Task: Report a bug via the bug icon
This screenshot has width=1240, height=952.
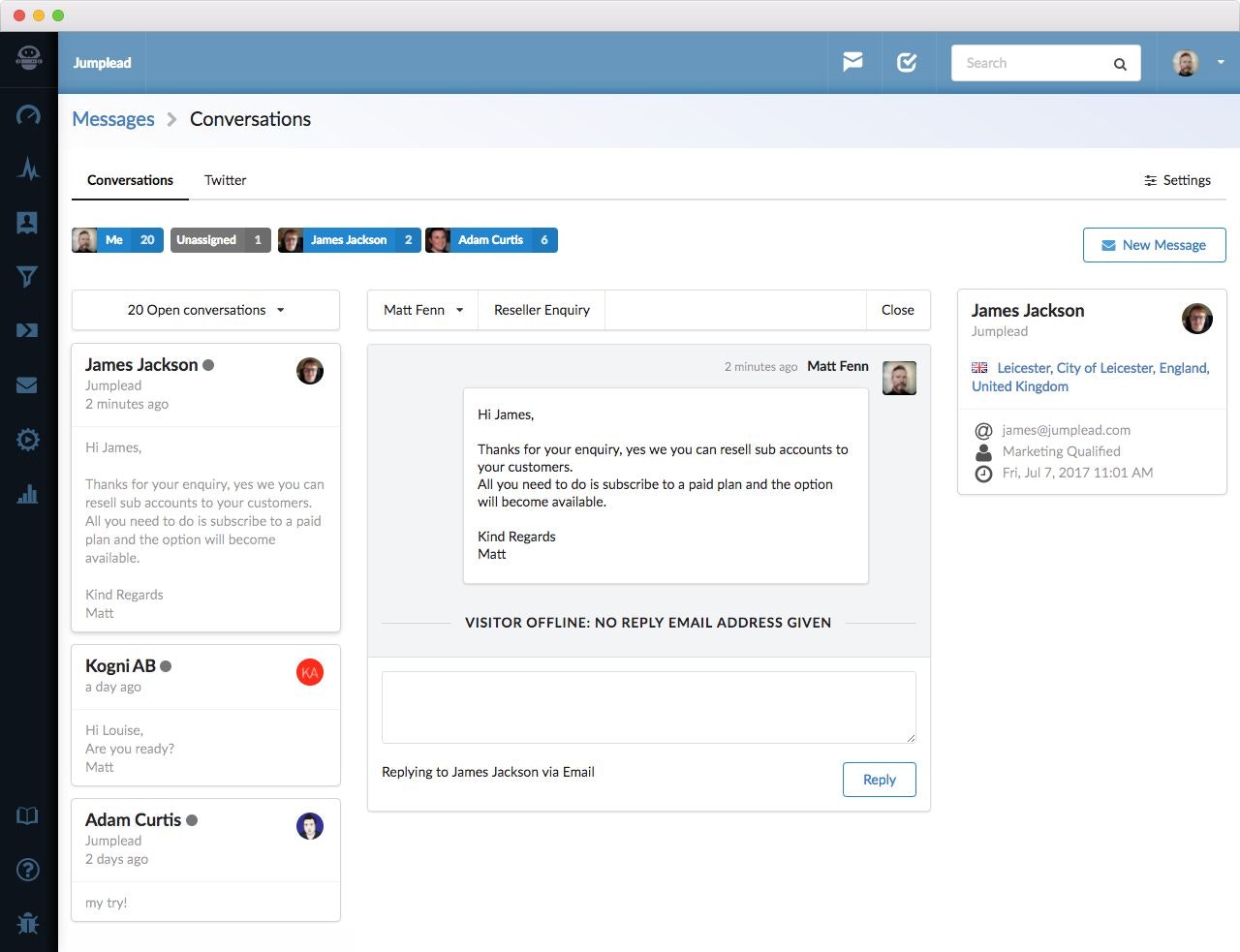Action: click(x=28, y=923)
